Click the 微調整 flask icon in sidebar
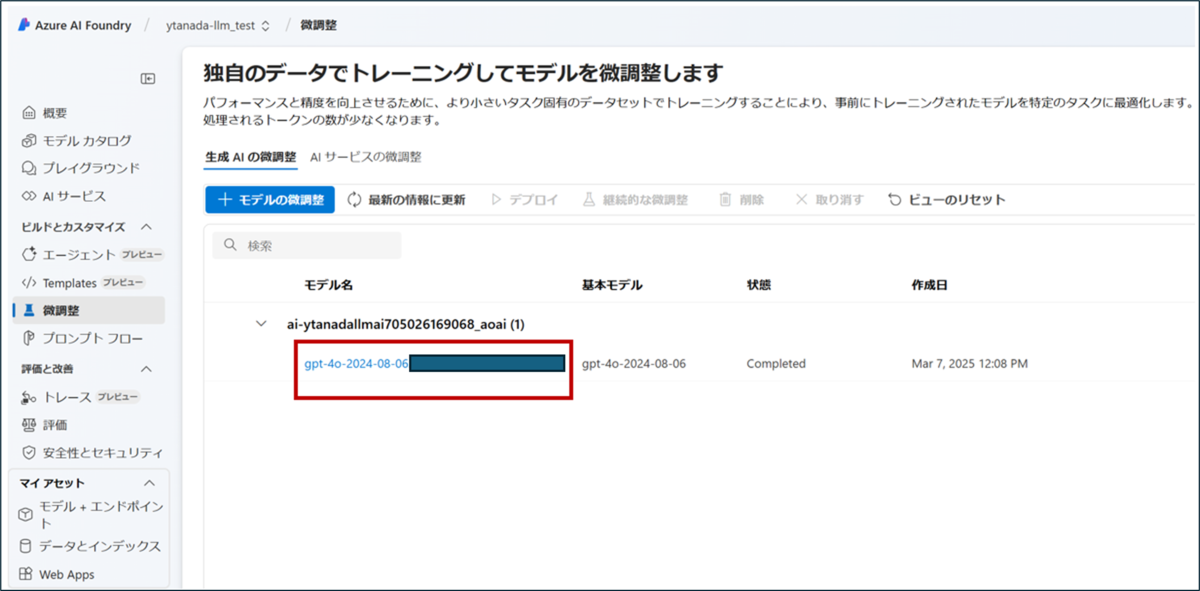The image size is (1200, 591). [x=29, y=311]
